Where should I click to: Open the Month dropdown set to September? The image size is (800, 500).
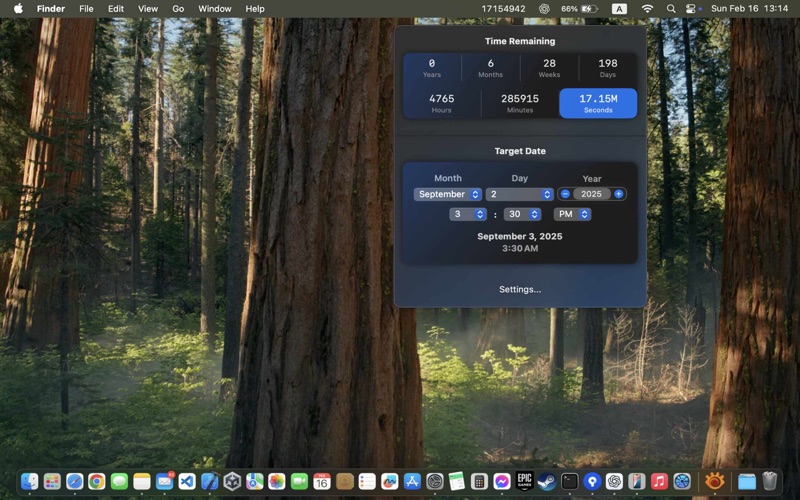[447, 194]
